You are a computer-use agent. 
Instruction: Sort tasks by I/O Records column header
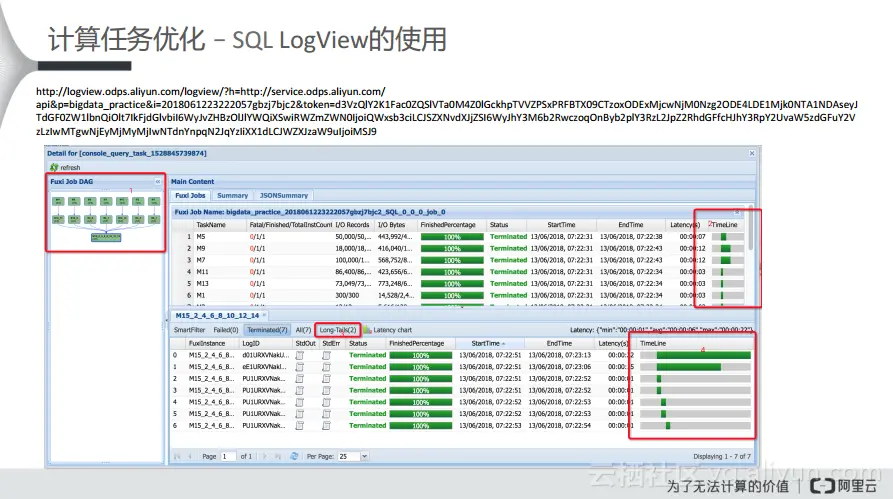point(352,225)
